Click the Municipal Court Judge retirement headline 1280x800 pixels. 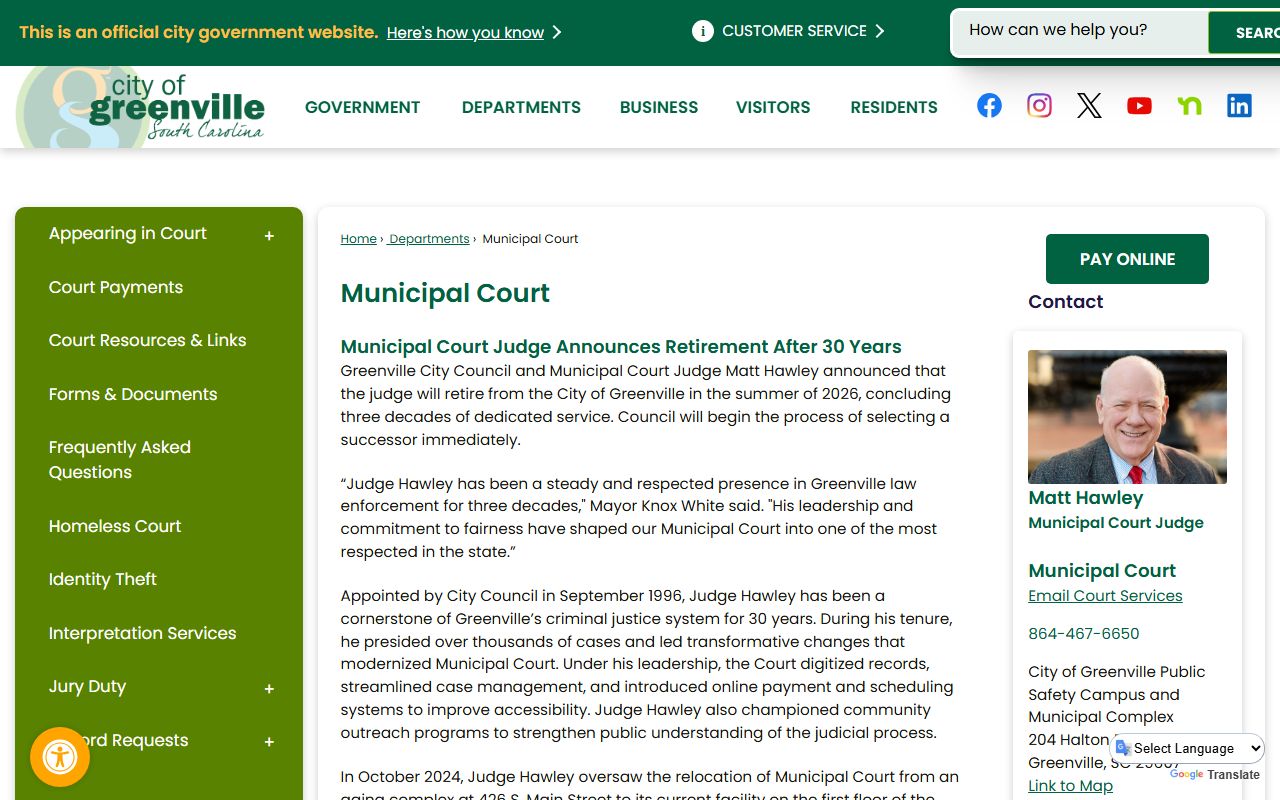(x=621, y=347)
